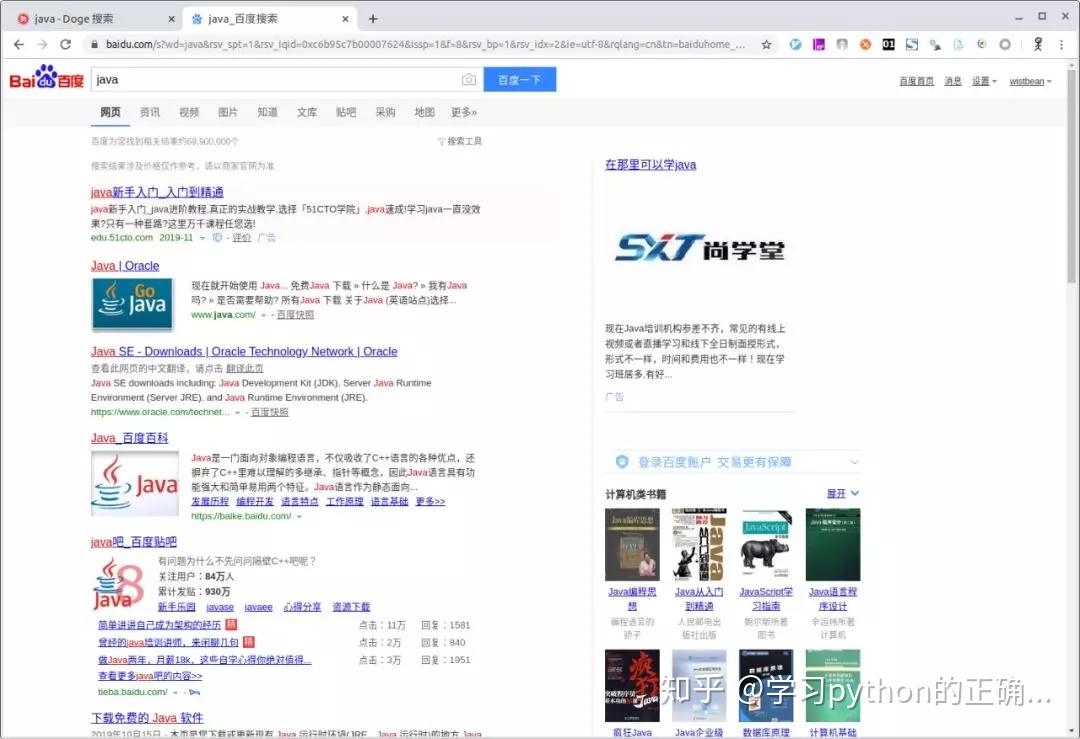Open 搜索工具 filter options
Screen dimensions: 1080x739
(x=460, y=141)
